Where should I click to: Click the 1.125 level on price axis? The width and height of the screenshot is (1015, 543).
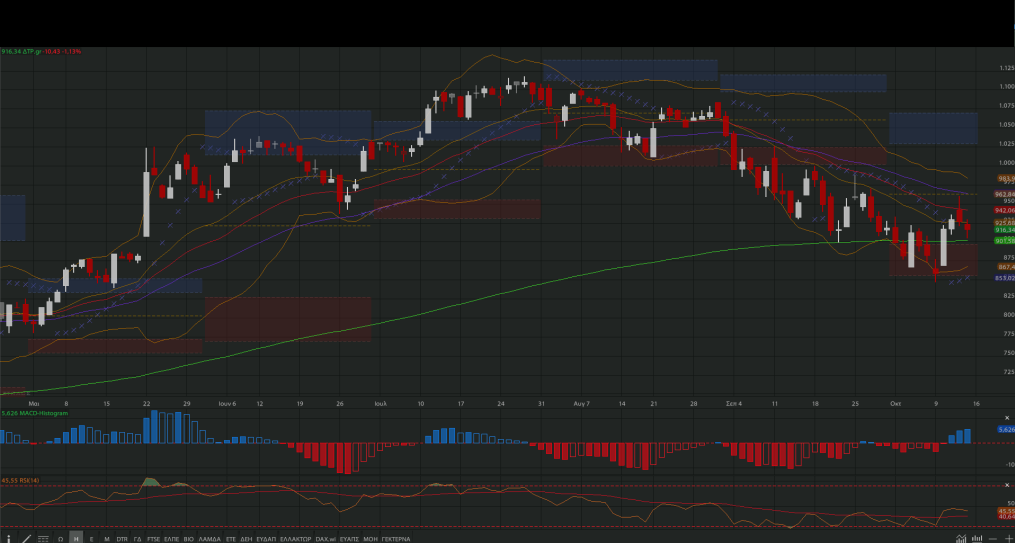[x=1007, y=67]
